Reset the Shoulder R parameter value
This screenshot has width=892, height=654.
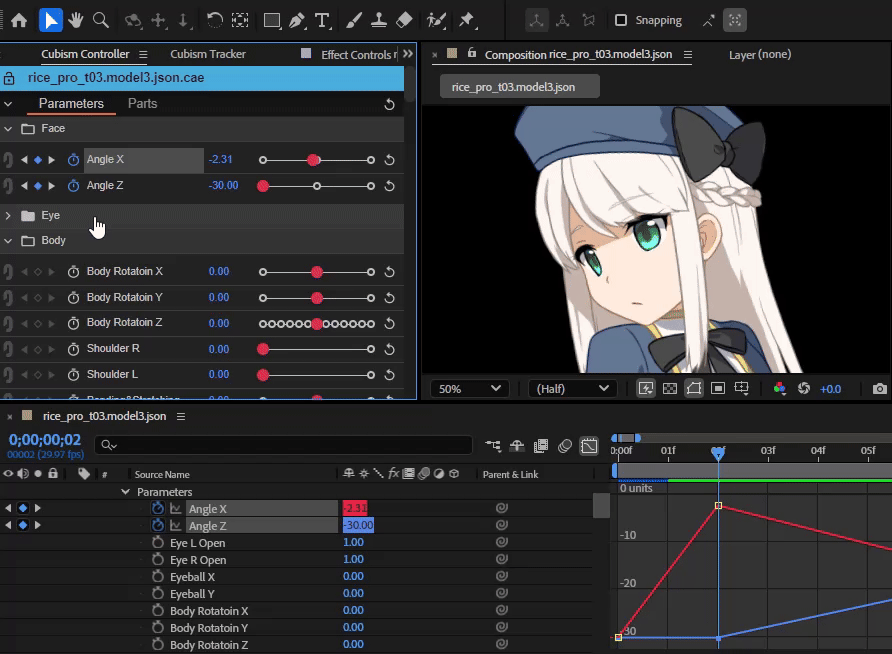390,349
